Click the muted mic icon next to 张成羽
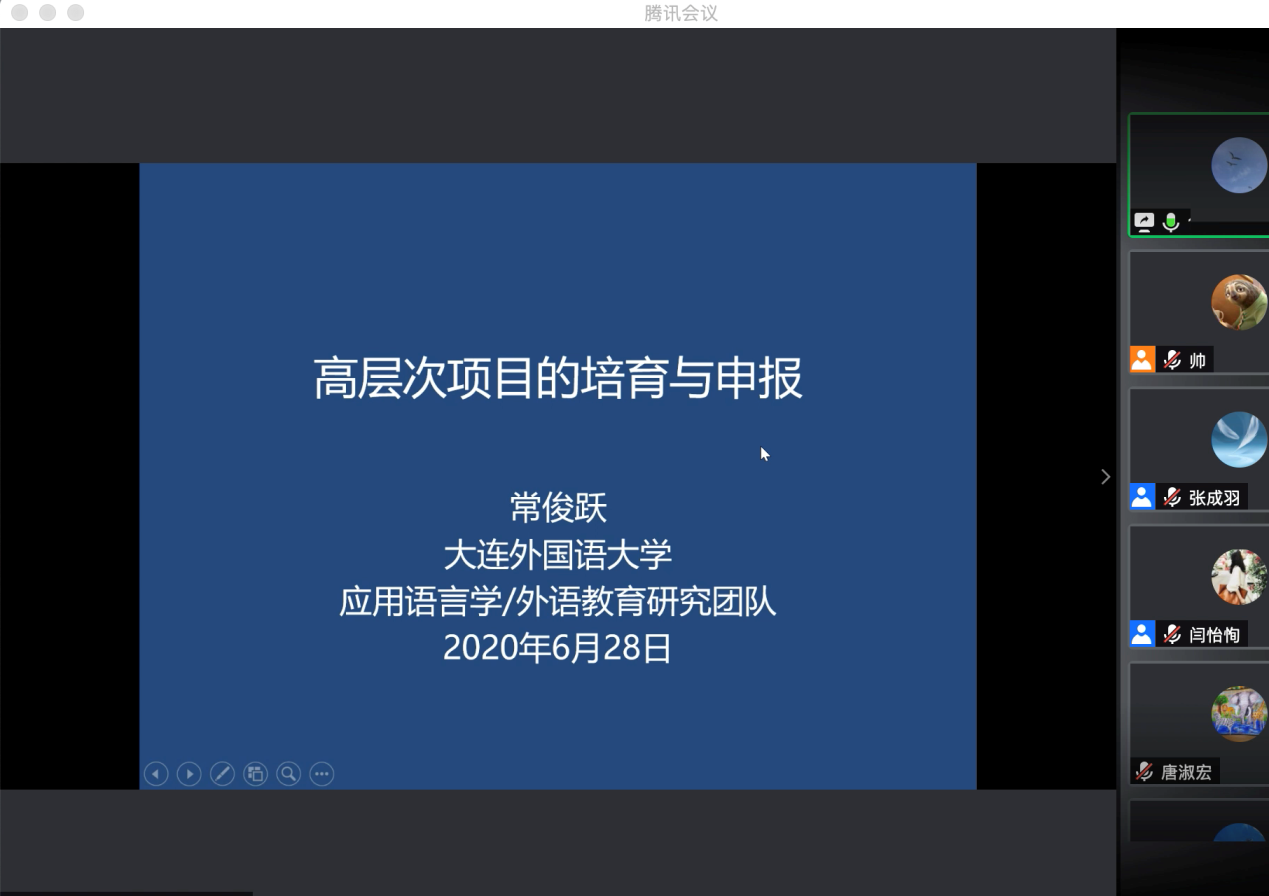The height and width of the screenshot is (896, 1269). (x=1172, y=497)
